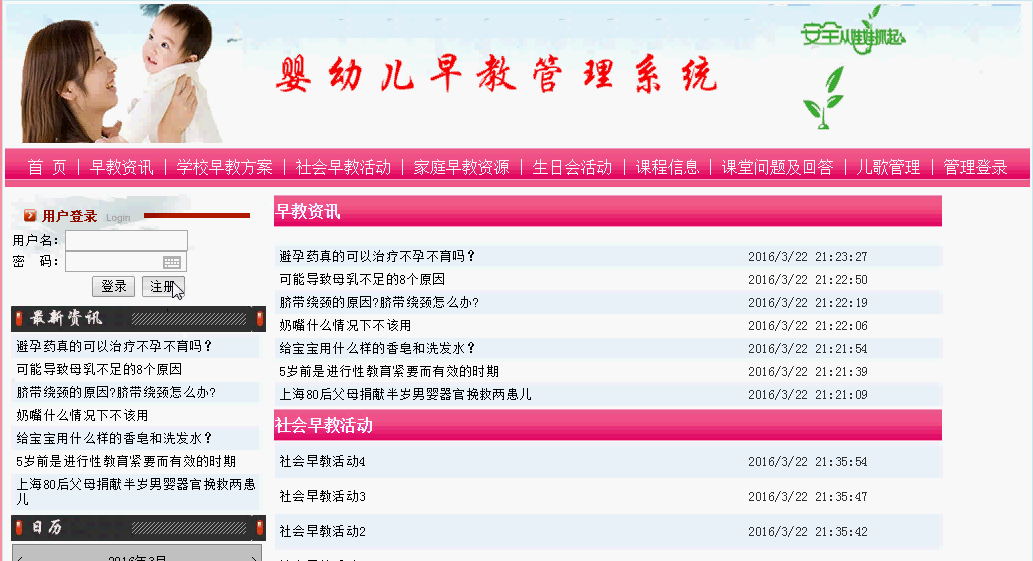
Task: Open the 社会早教活动4 article link
Action: click(x=323, y=462)
